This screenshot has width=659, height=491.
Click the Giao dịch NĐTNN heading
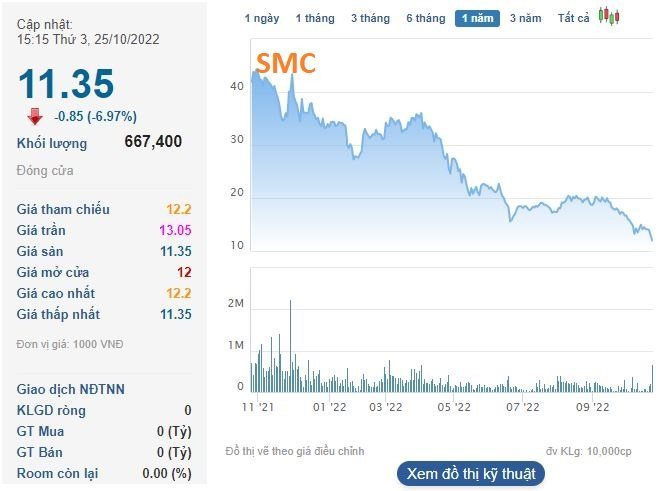tap(71, 389)
